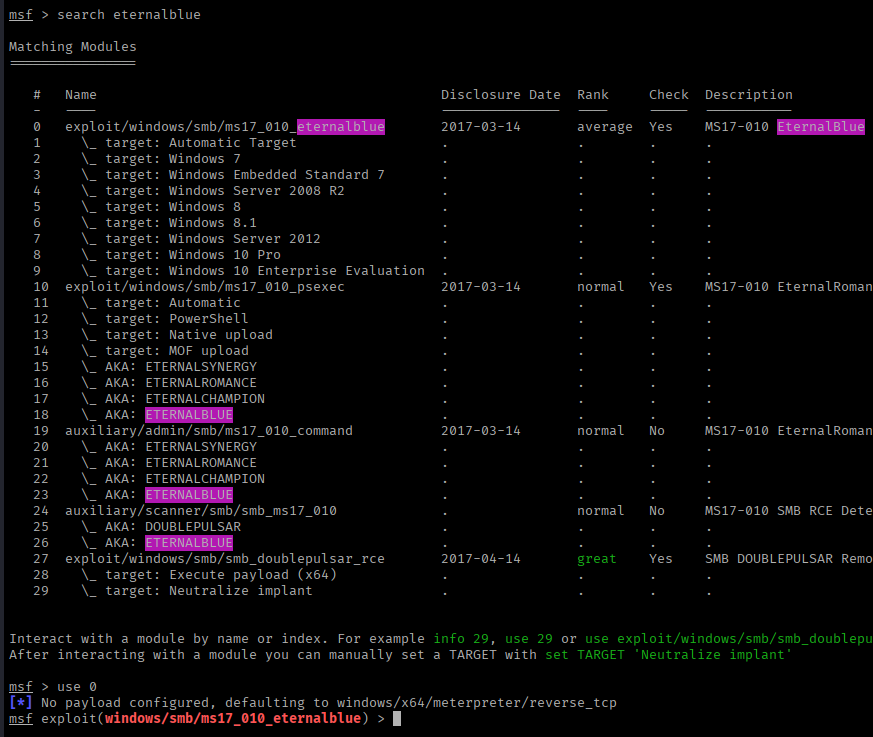Click highlighted ETERNALBLUE in row 23
Image resolution: width=873 pixels, height=737 pixels.
(x=189, y=495)
